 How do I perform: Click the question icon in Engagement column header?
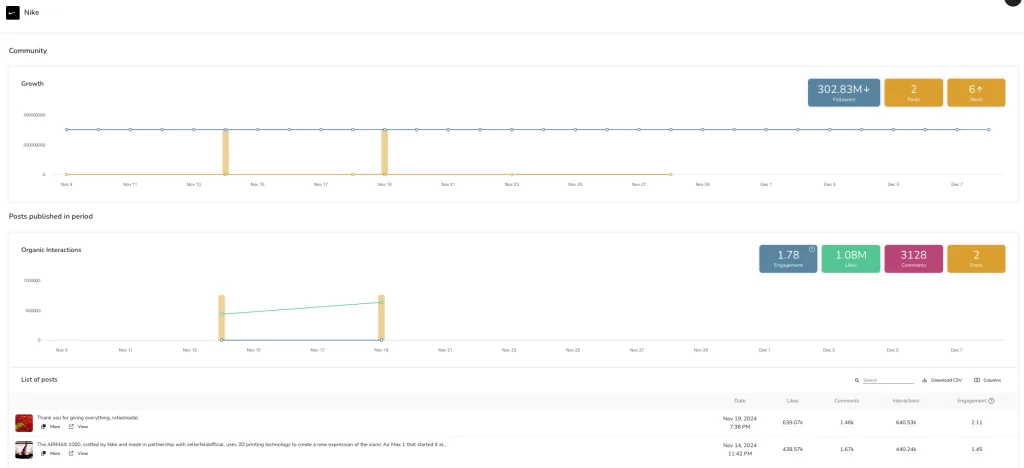[x=991, y=401]
